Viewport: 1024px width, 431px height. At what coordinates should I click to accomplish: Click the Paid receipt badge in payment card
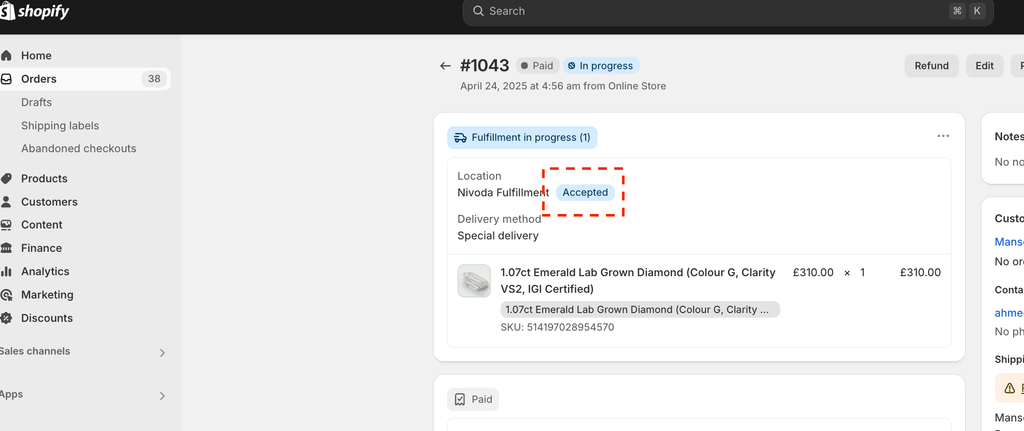tap(473, 399)
